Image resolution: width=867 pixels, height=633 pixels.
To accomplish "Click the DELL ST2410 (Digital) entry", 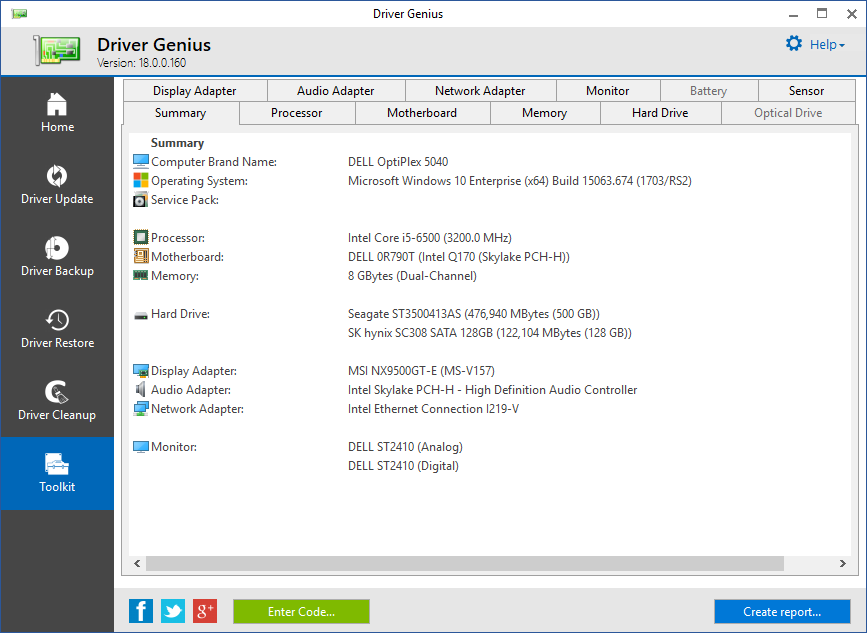I will pos(404,465).
